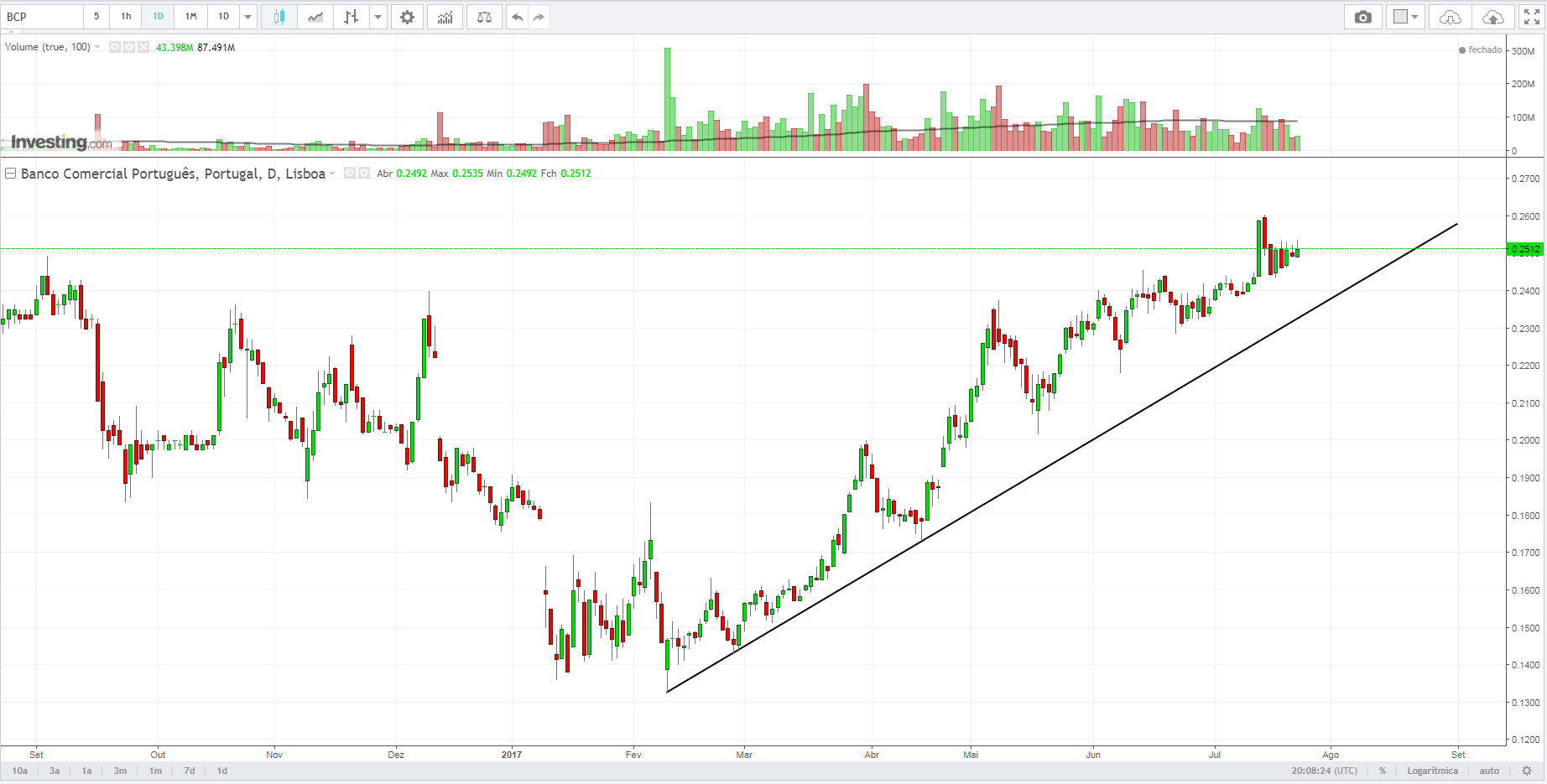Enter fullscreen chart mode
Image resolution: width=1547 pixels, height=784 pixels.
pos(1531,17)
